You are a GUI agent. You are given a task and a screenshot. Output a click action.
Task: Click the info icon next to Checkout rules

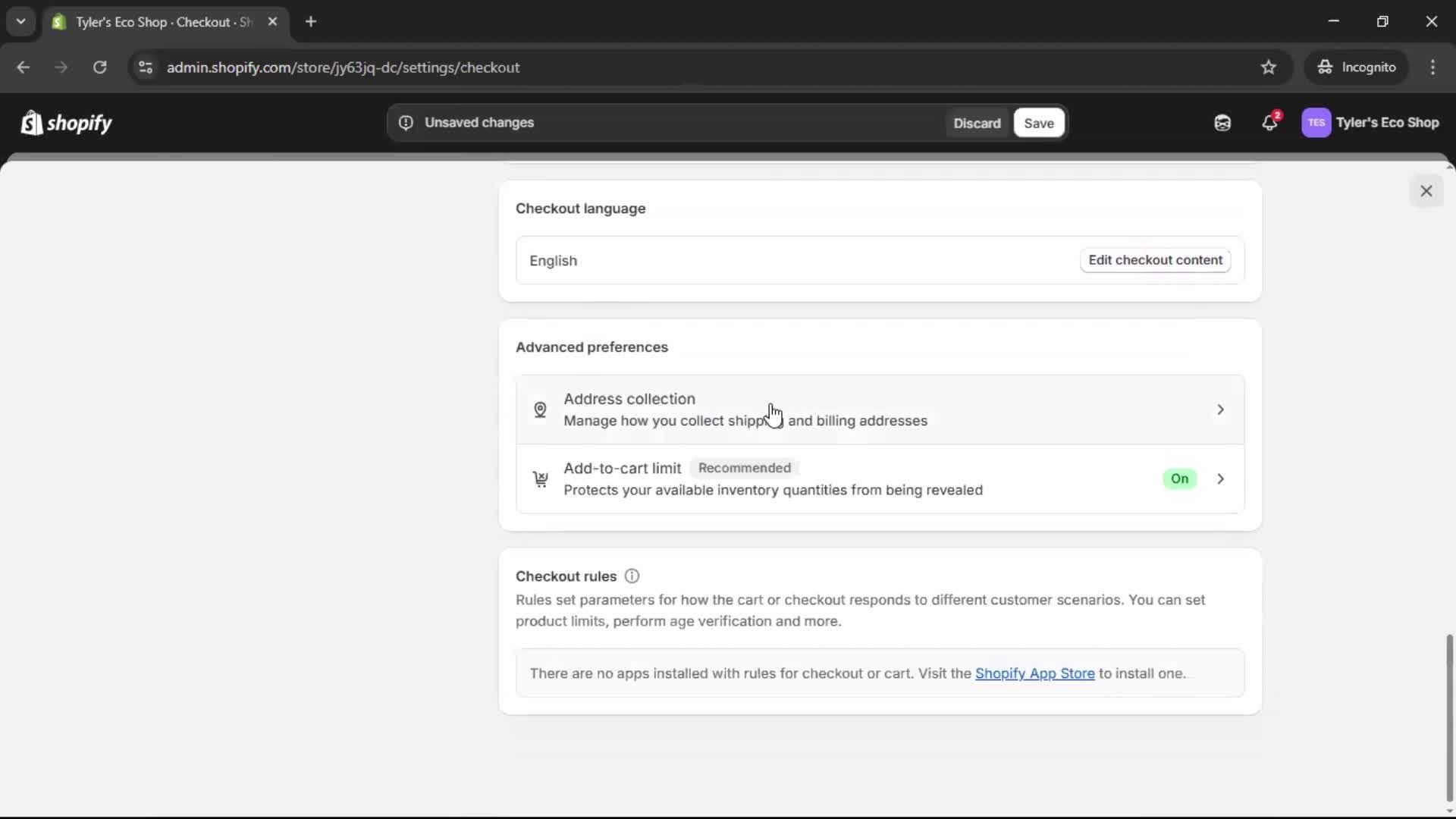(632, 576)
